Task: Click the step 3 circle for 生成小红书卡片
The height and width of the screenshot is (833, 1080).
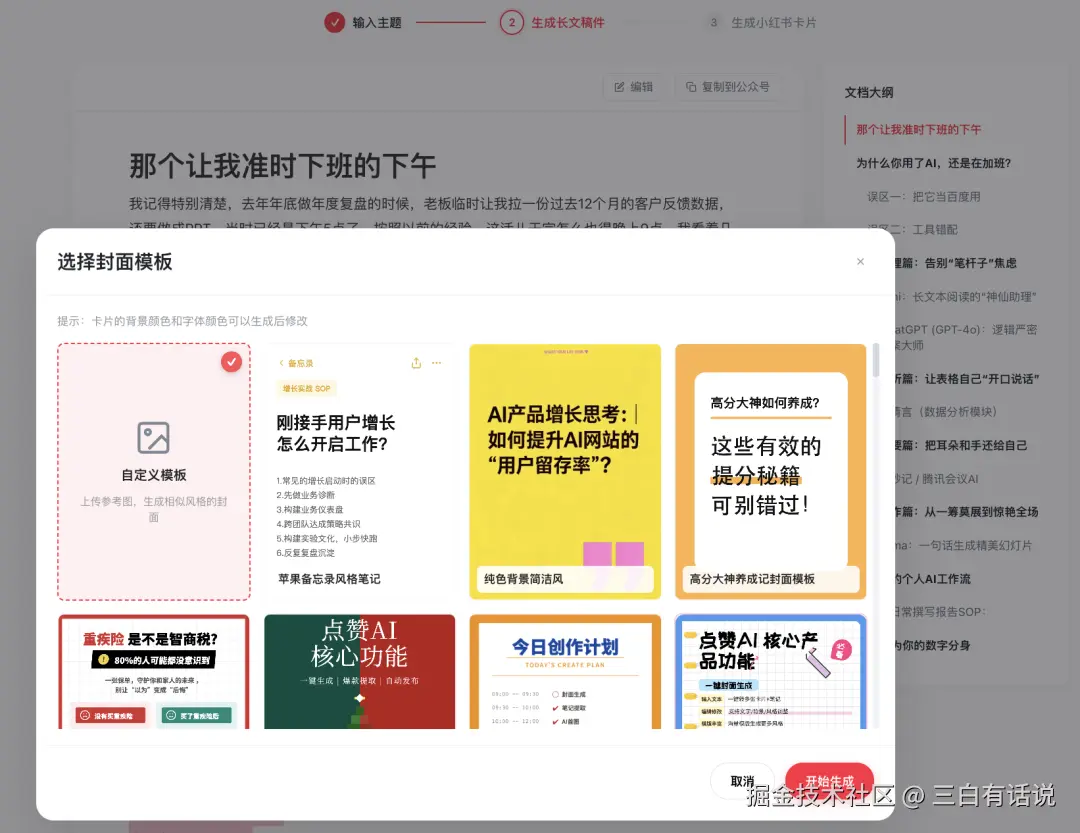Action: (713, 22)
